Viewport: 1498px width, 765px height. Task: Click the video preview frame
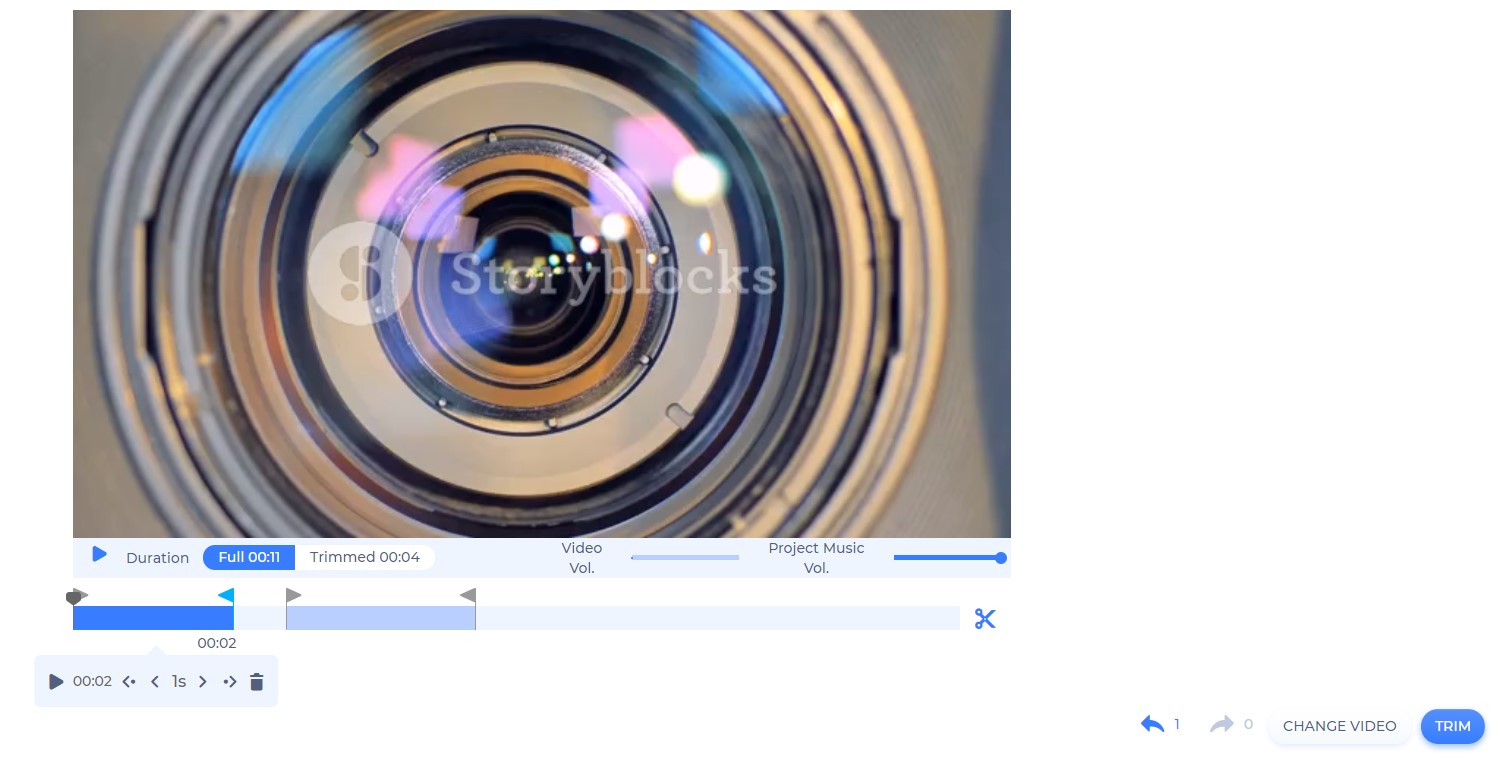pyautogui.click(x=542, y=274)
